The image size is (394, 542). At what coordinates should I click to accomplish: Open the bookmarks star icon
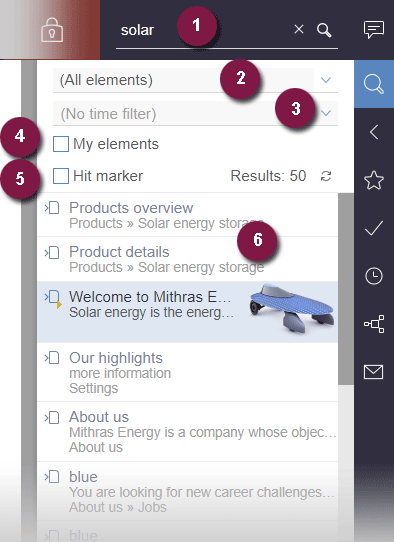pos(374,180)
